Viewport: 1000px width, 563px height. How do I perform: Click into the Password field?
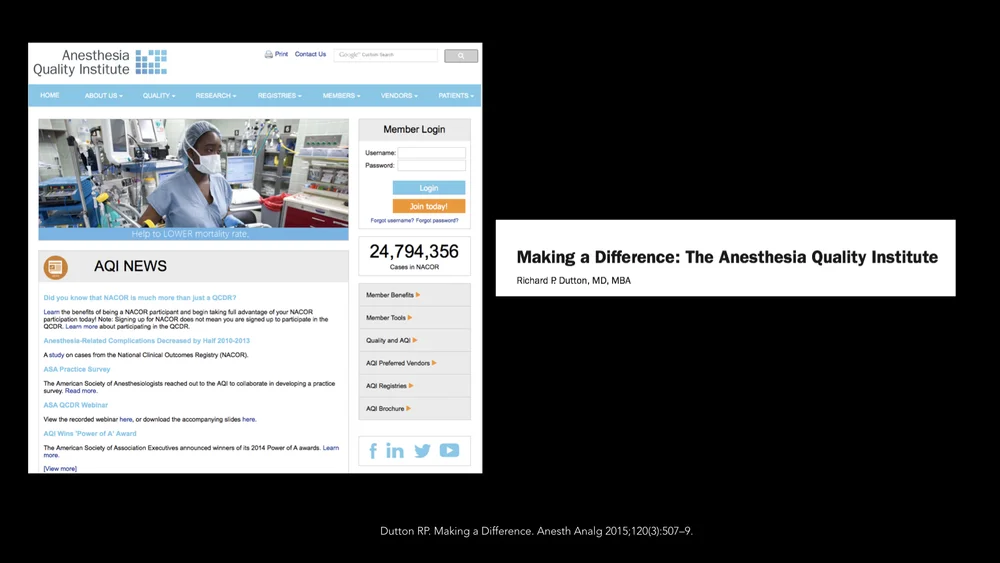(x=432, y=165)
